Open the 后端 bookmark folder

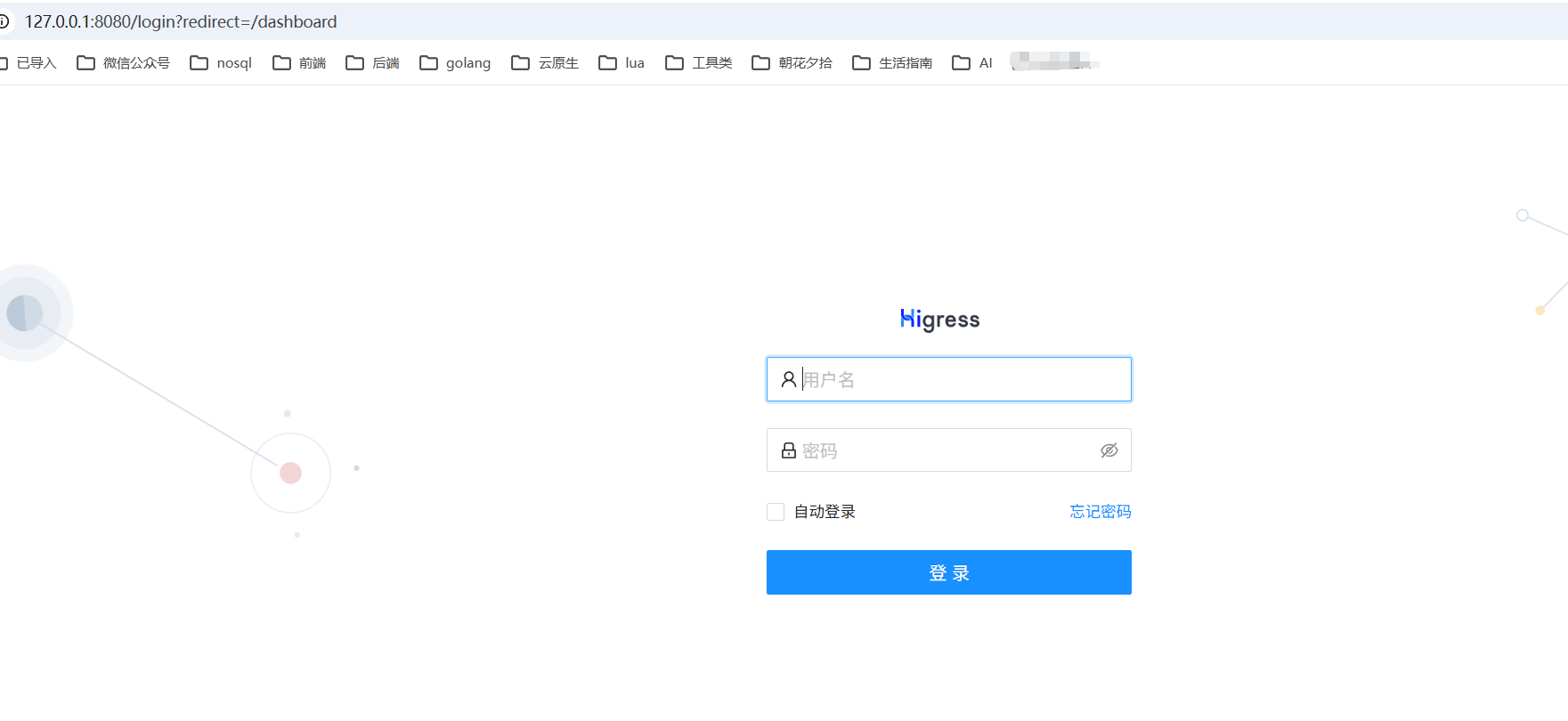(373, 63)
